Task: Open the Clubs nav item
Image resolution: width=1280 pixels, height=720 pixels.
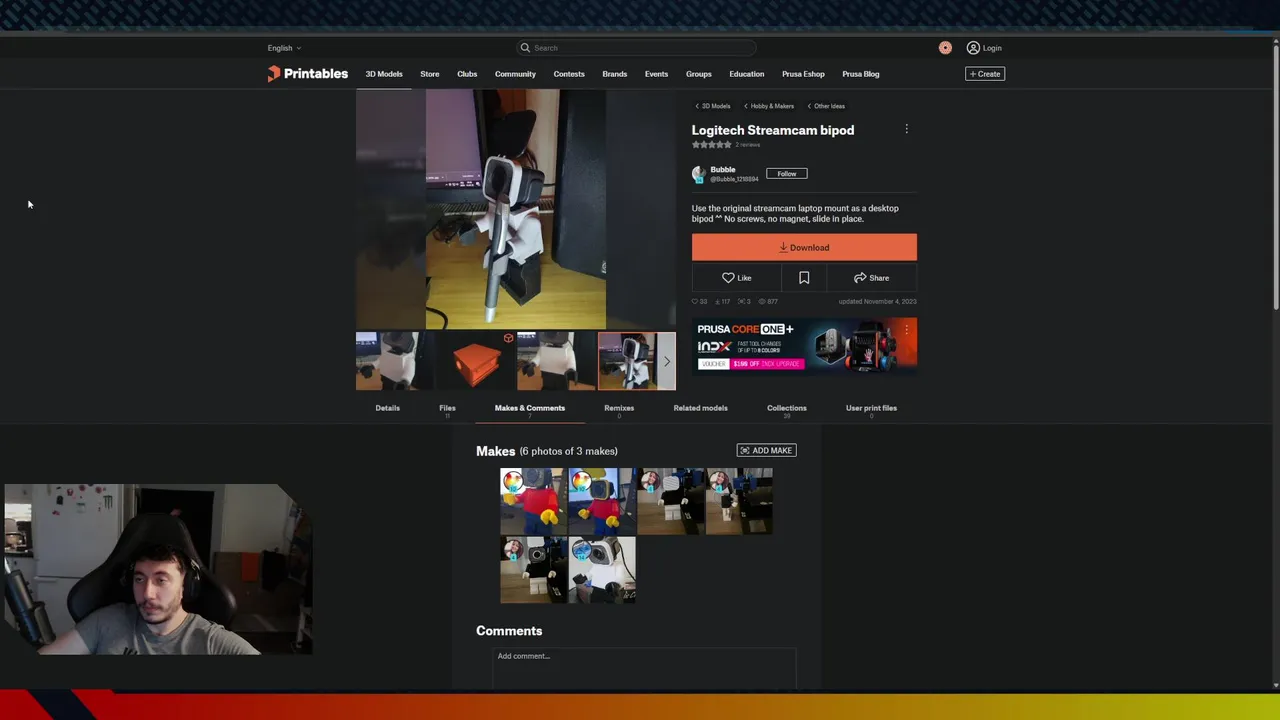Action: 467,74
